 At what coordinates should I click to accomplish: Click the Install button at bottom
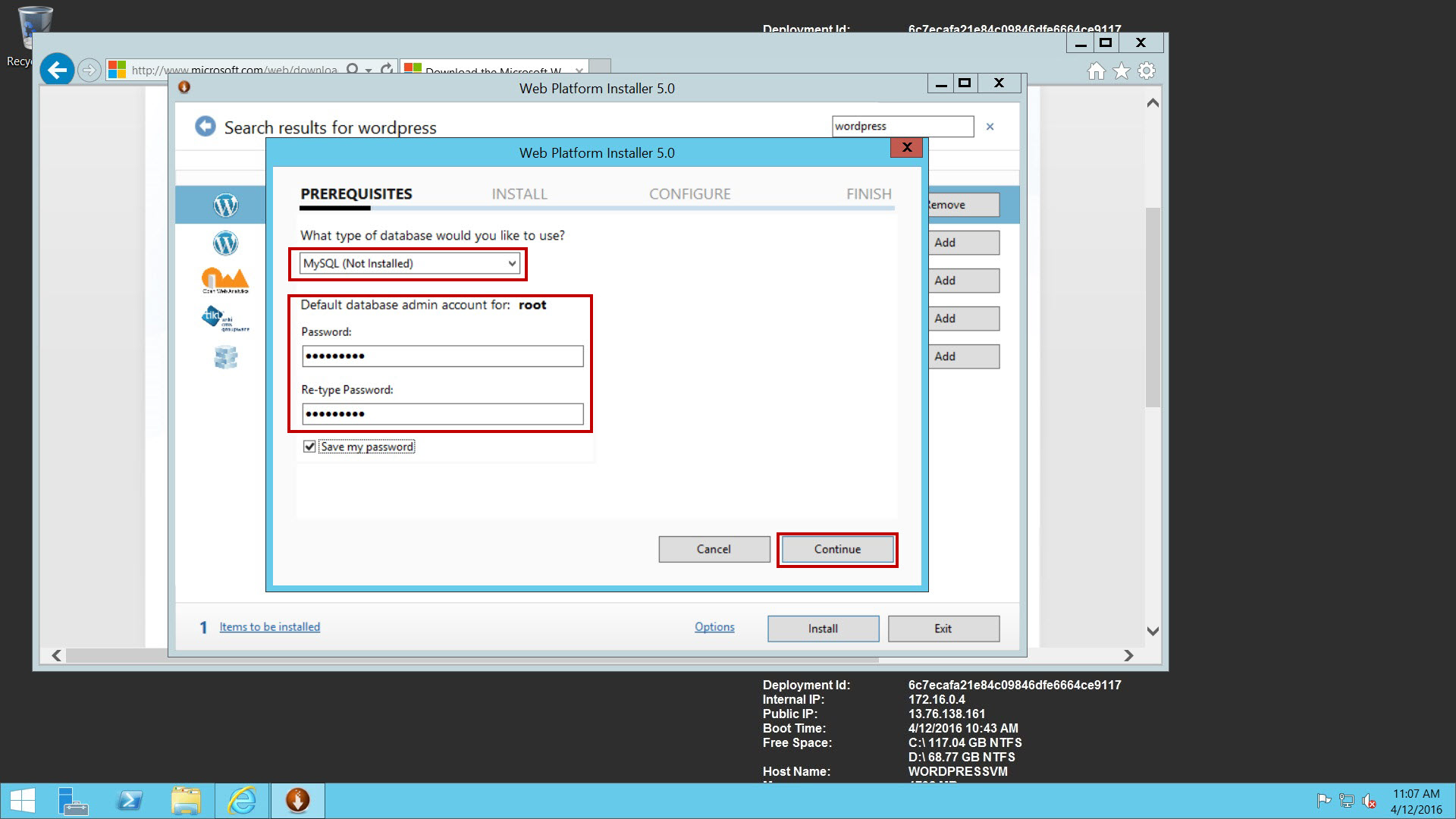823,629
